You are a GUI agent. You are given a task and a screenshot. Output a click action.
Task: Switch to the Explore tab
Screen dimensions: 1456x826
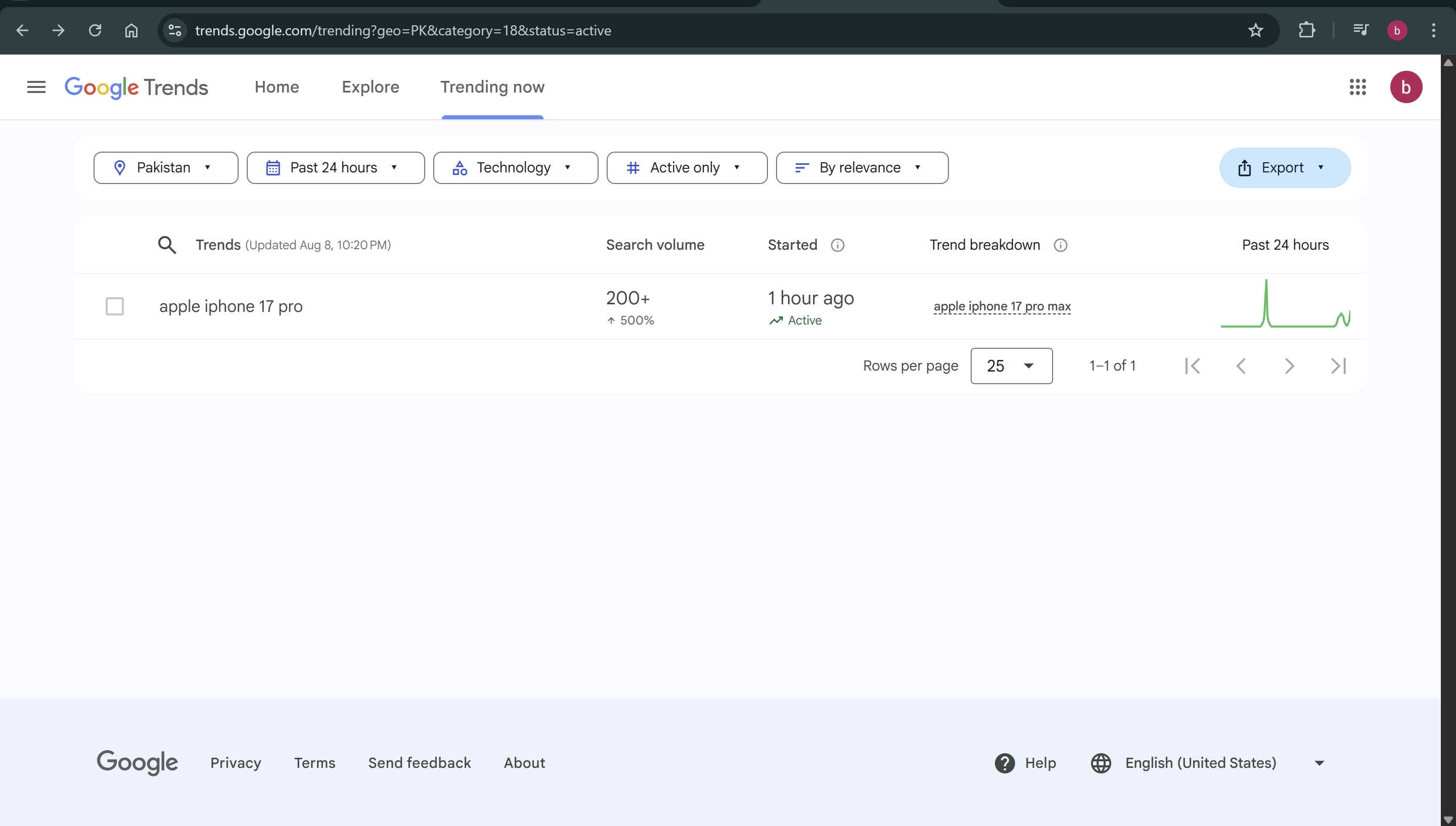371,87
